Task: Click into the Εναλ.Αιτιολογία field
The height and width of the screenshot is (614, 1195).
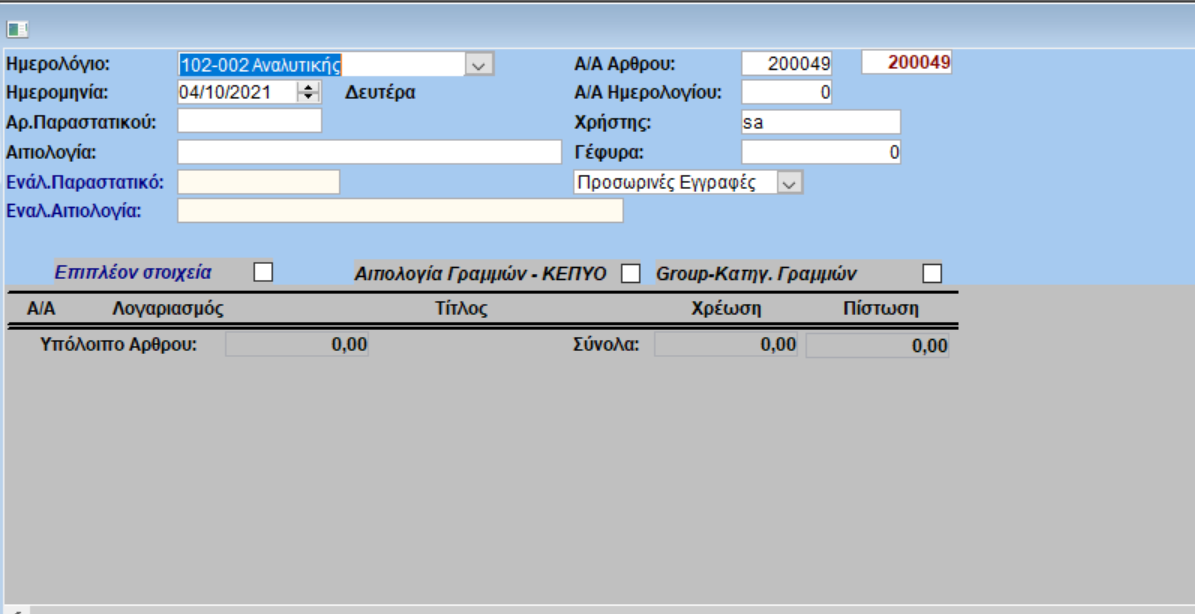Action: point(399,211)
